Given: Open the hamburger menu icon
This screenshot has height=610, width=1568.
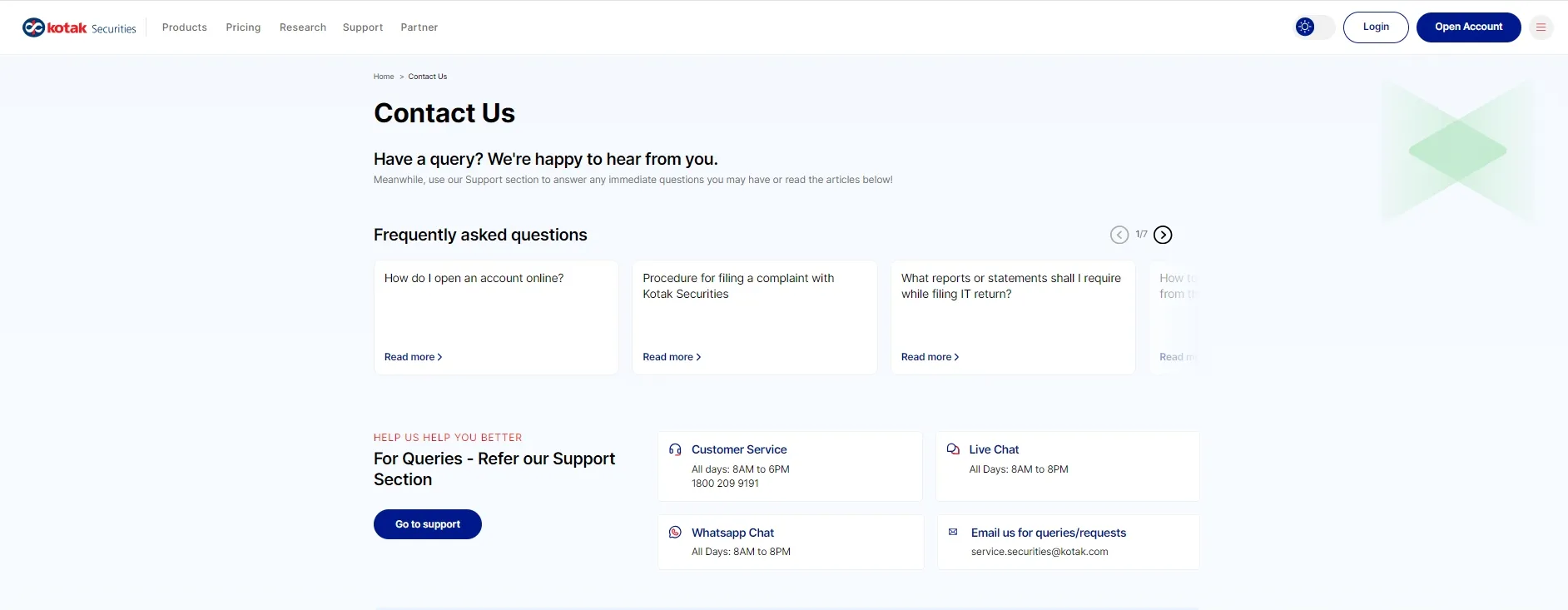Looking at the screenshot, I should tap(1541, 27).
